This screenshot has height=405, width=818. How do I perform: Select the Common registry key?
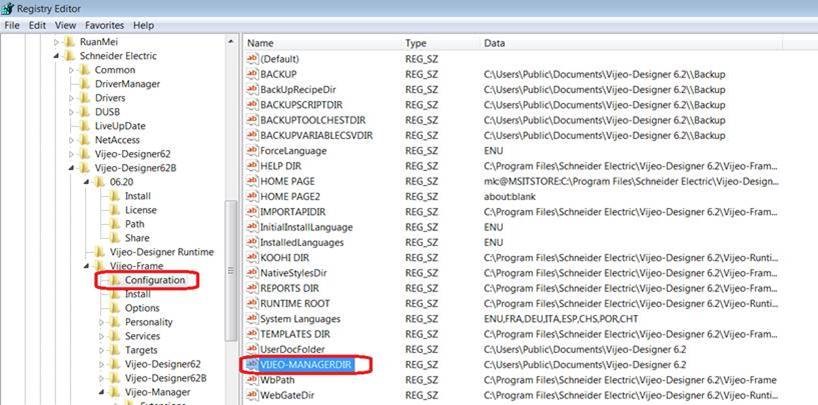(115, 70)
